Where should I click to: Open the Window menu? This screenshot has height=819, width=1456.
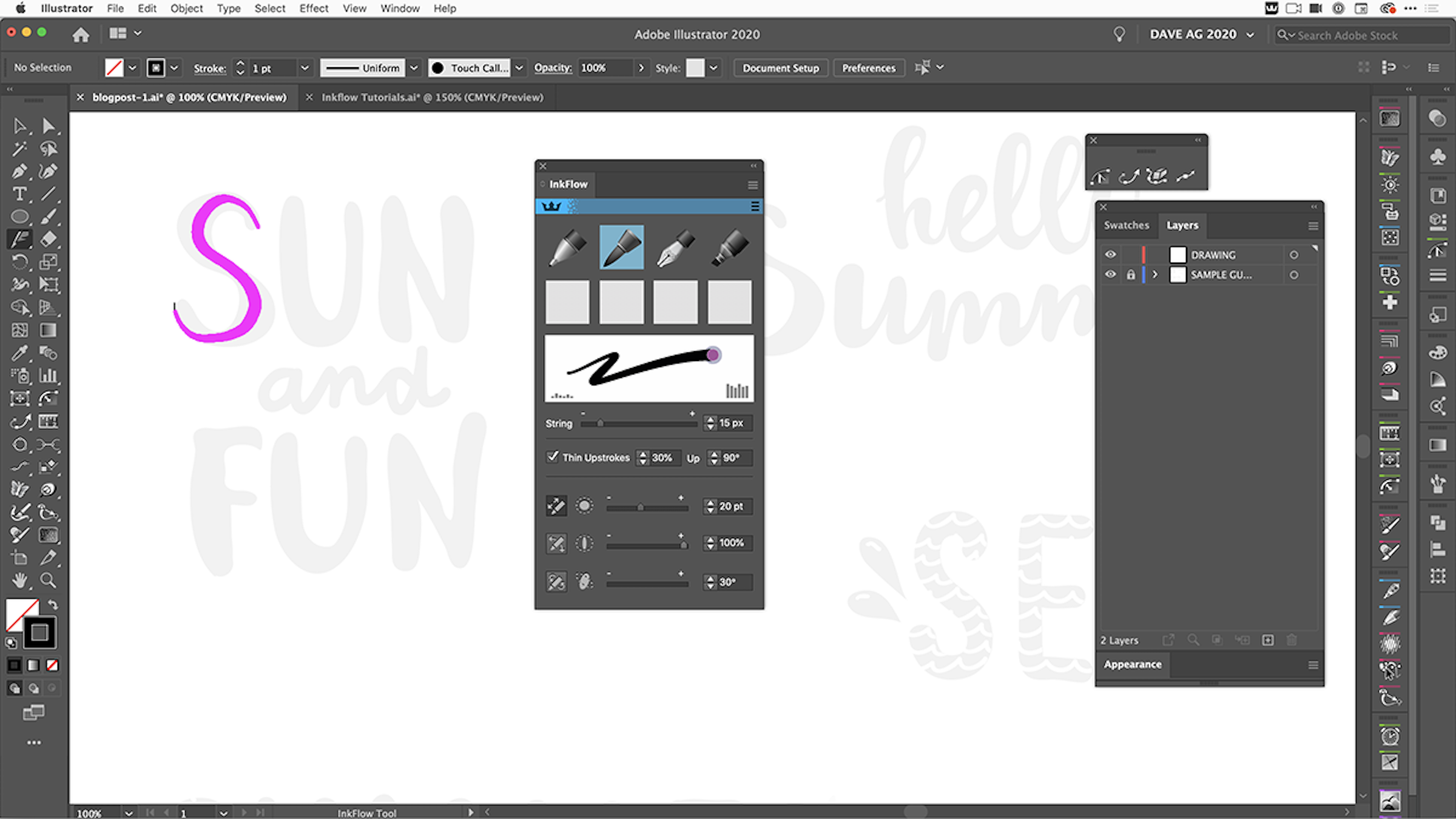pos(399,8)
